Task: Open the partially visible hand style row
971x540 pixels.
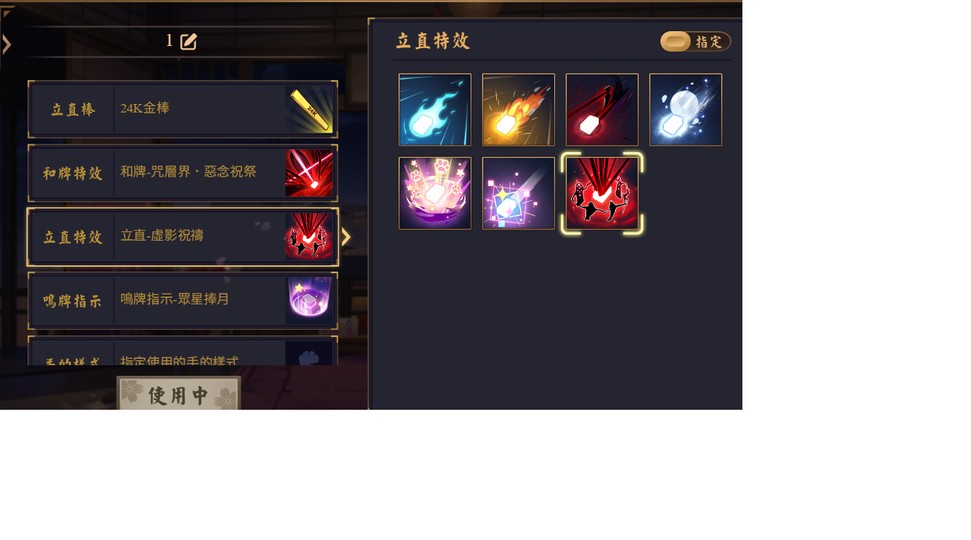Action: (x=183, y=351)
